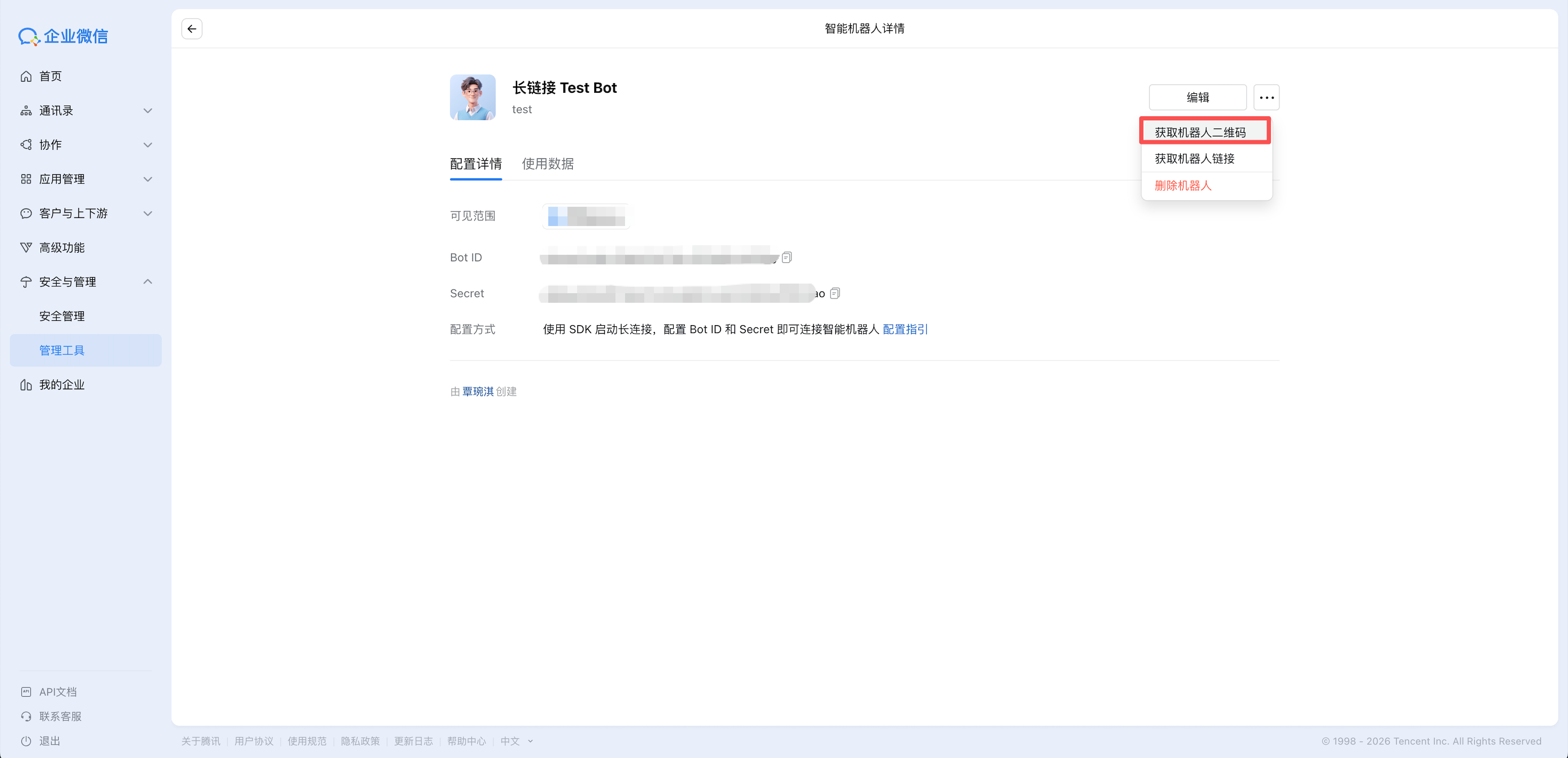Click the 编辑 button
This screenshot has height=758, width=1568.
[1197, 98]
